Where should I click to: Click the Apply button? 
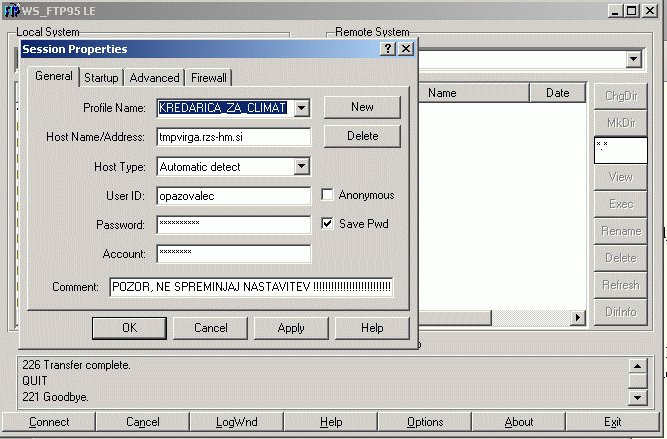tap(291, 328)
